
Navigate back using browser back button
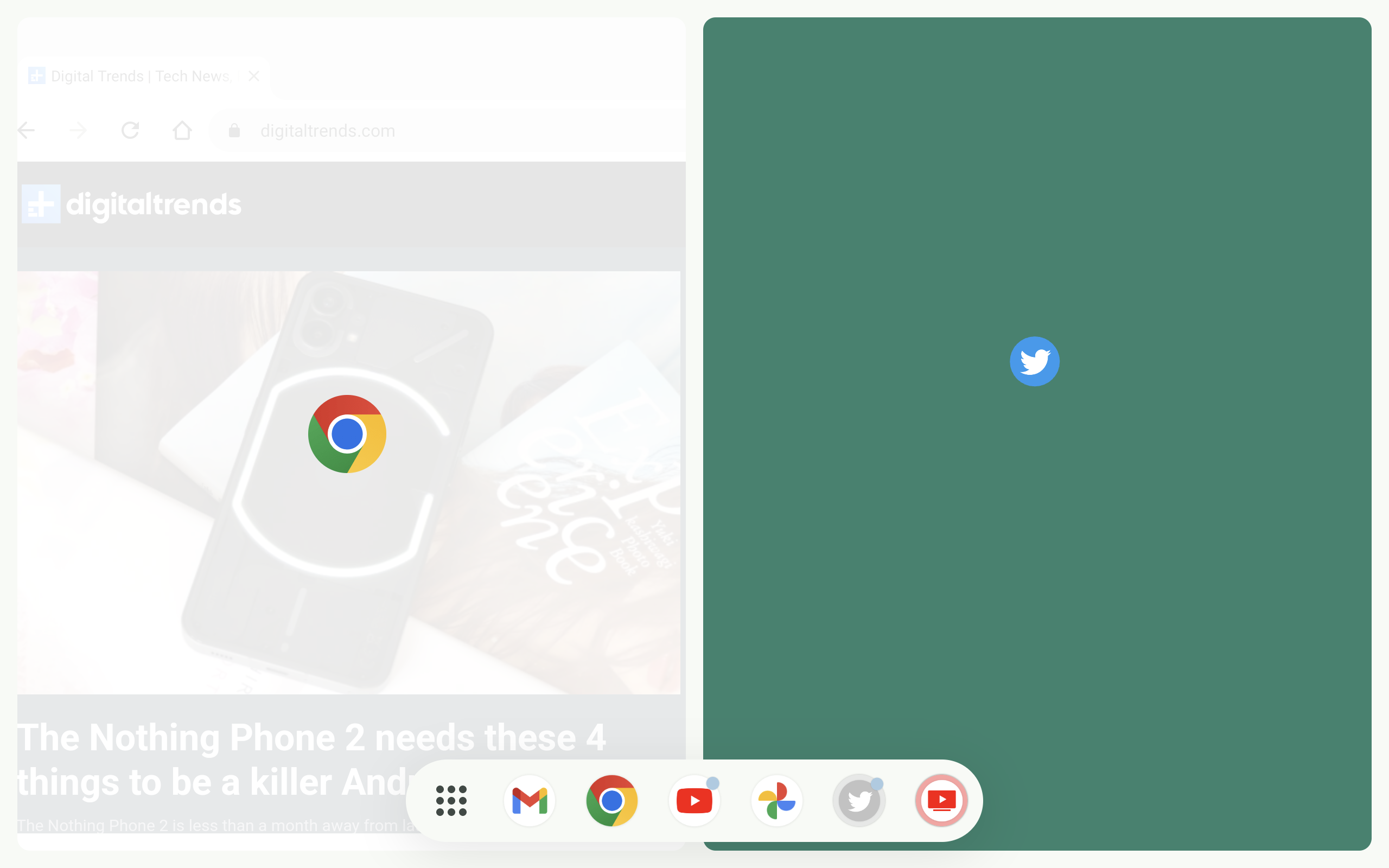(26, 129)
